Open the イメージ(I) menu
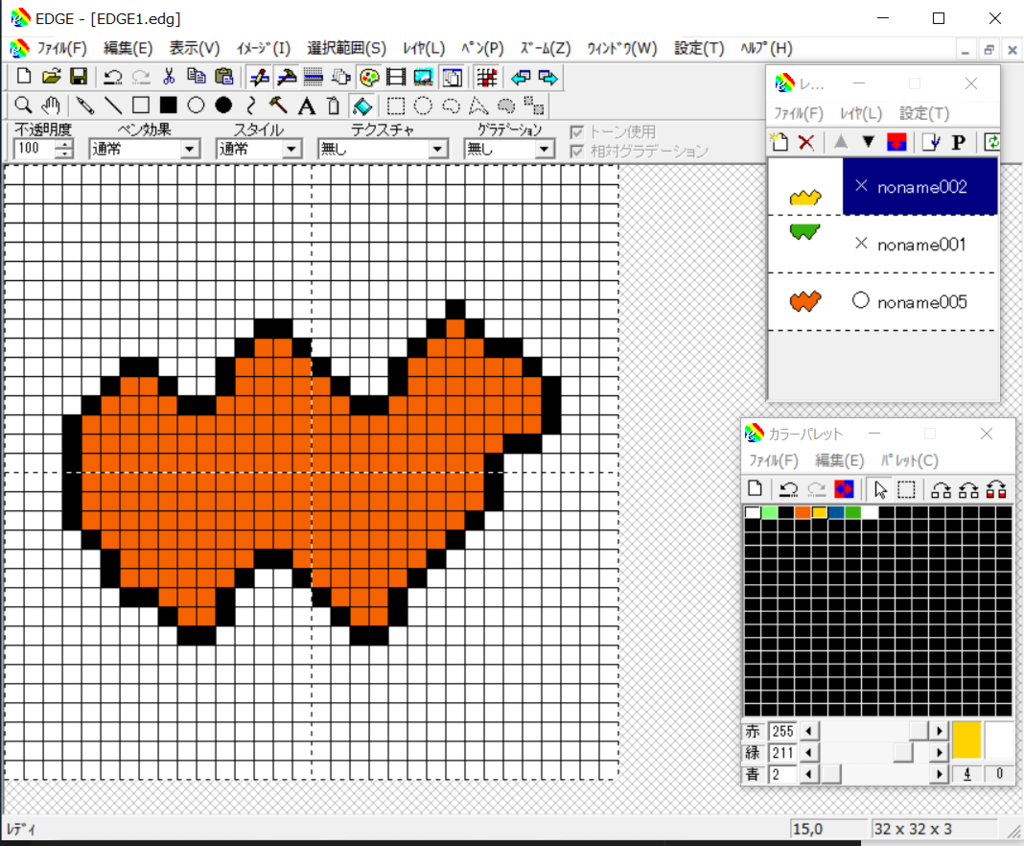The image size is (1024, 846). click(263, 48)
